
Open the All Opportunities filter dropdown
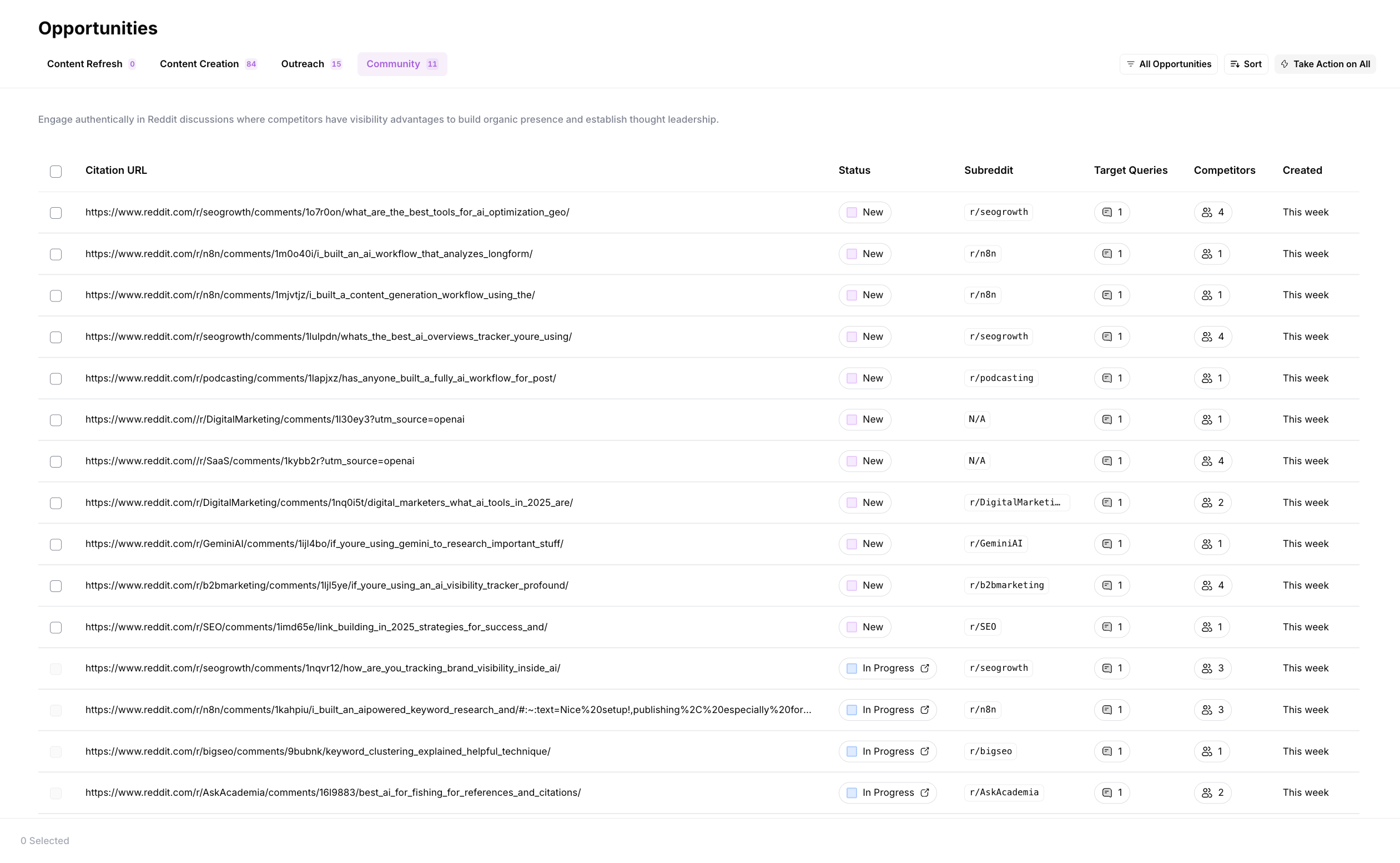(x=1168, y=64)
